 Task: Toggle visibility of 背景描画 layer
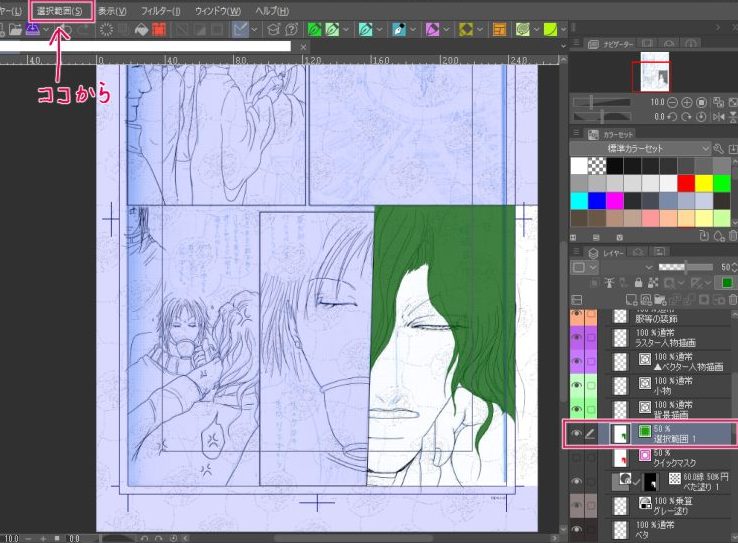click(576, 407)
